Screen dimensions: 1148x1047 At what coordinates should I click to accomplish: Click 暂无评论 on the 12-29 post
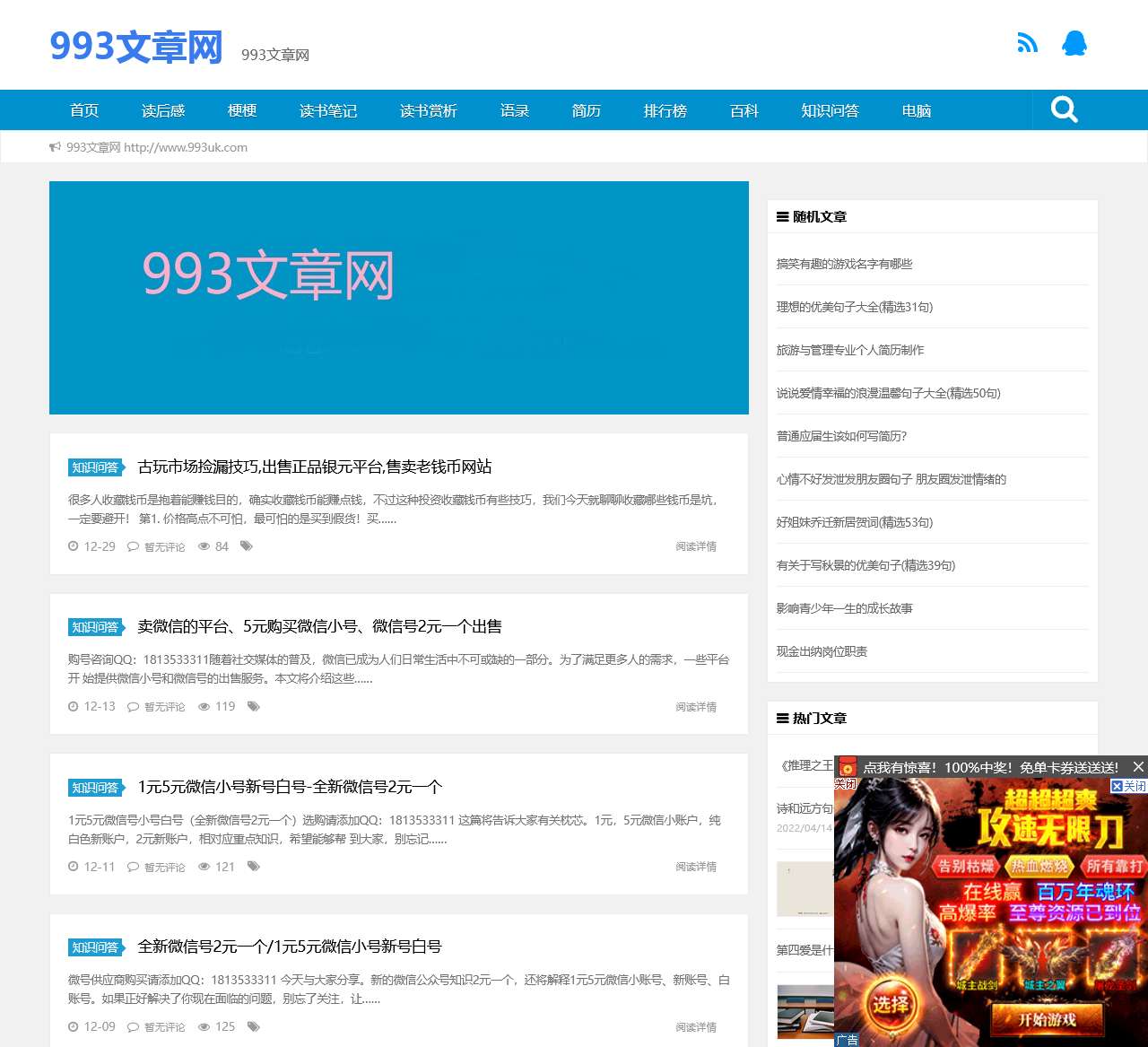(x=165, y=547)
